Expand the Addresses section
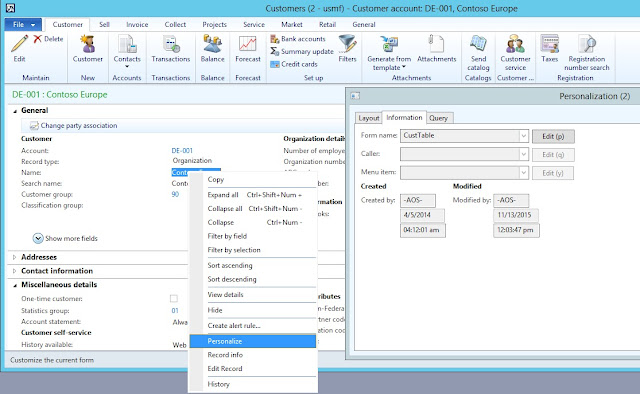 (14, 257)
